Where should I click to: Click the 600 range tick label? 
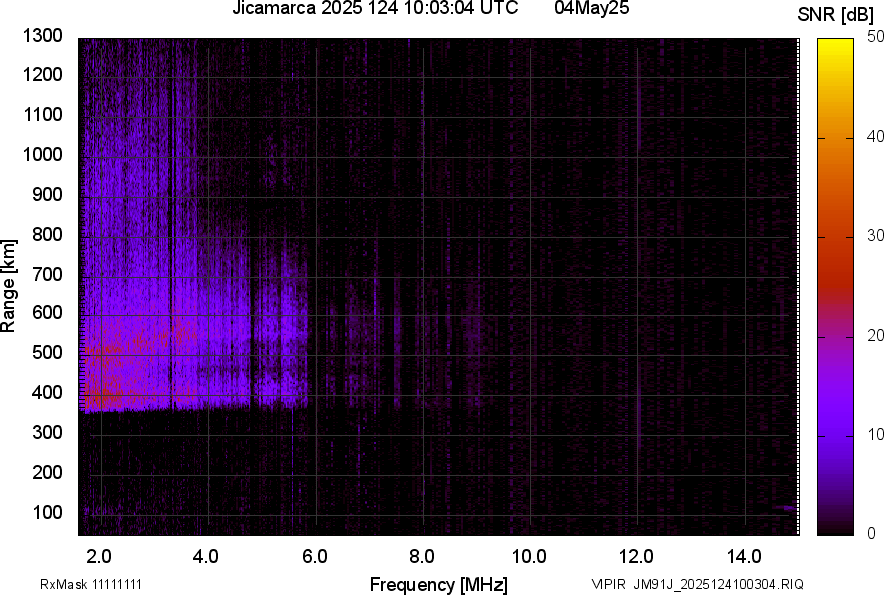coord(47,313)
